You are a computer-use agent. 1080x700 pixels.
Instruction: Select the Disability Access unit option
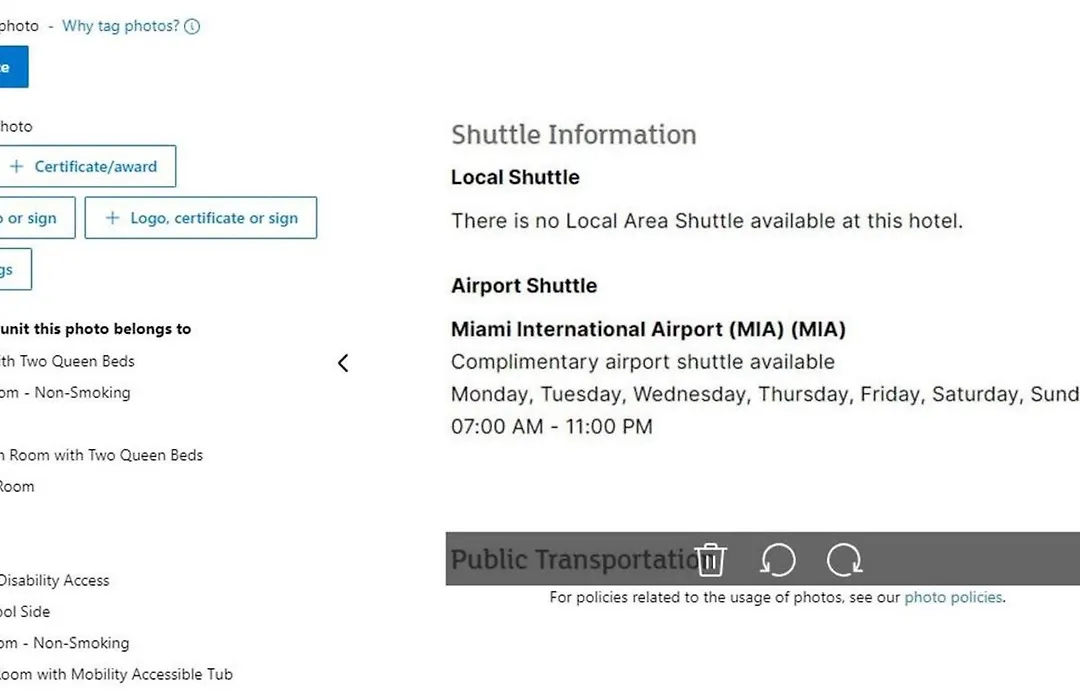(x=54, y=581)
